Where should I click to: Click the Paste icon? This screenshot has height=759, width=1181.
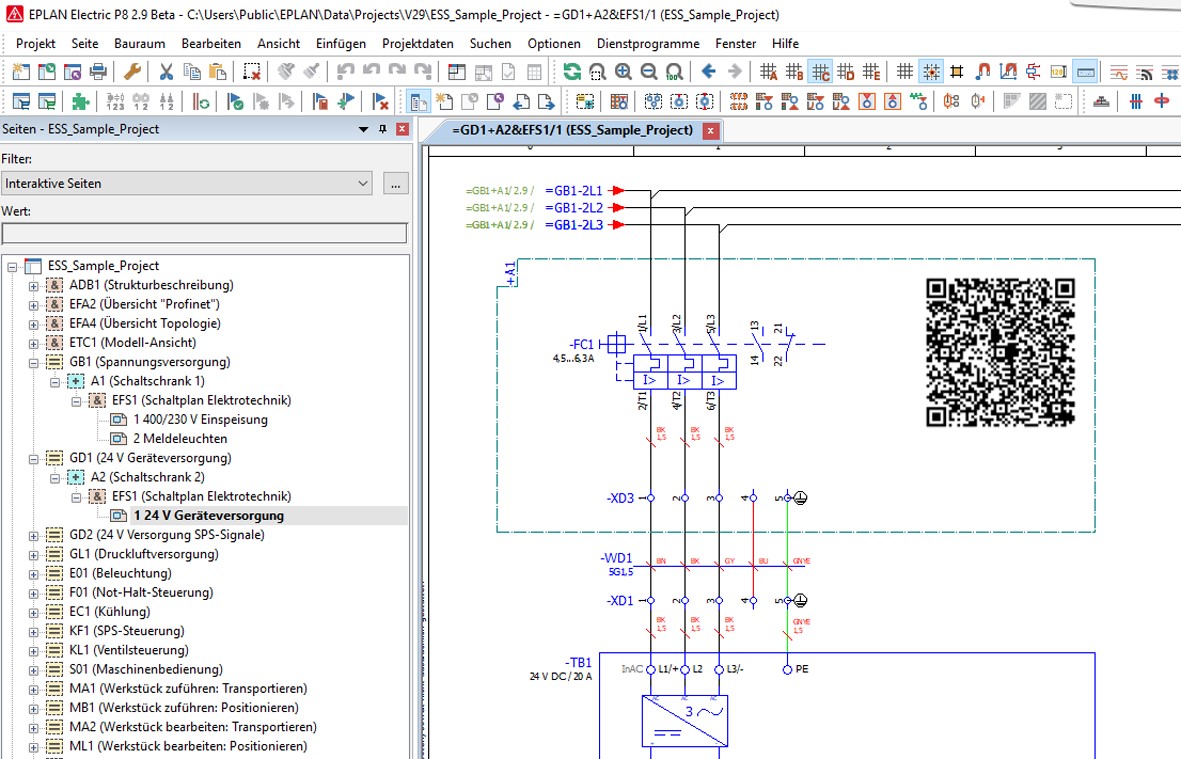(x=218, y=72)
